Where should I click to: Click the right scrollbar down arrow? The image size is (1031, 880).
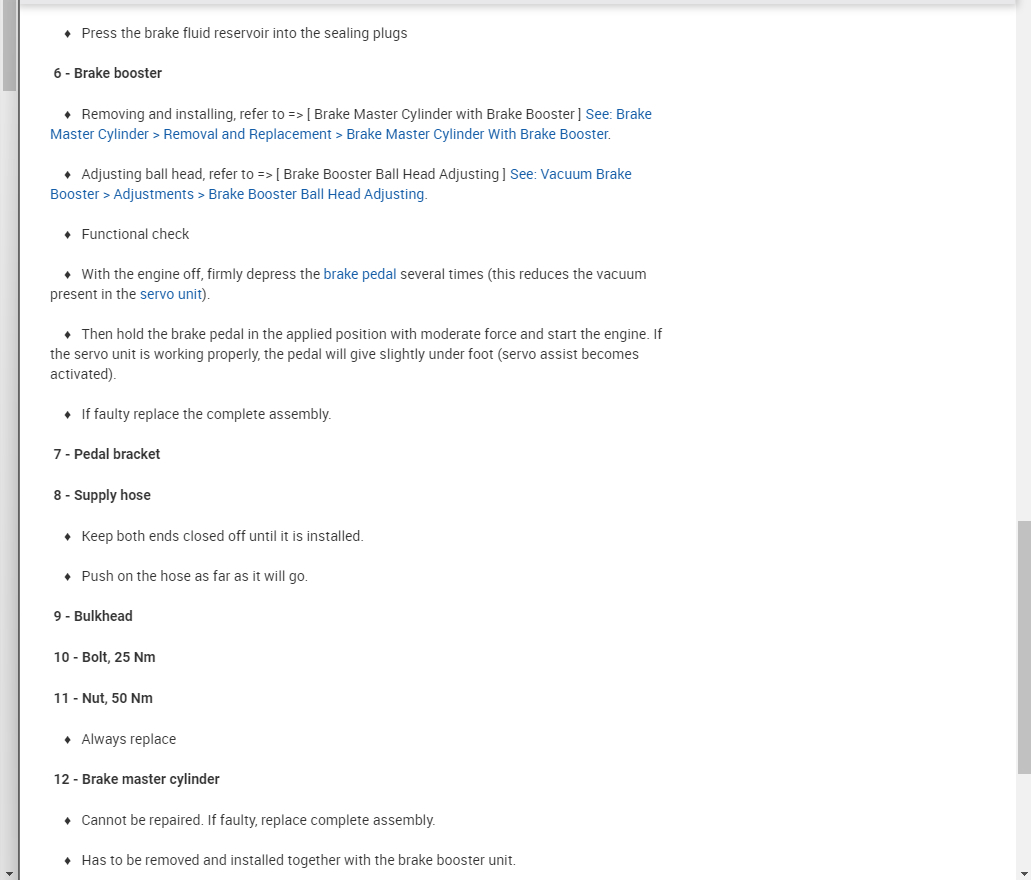point(1023,872)
